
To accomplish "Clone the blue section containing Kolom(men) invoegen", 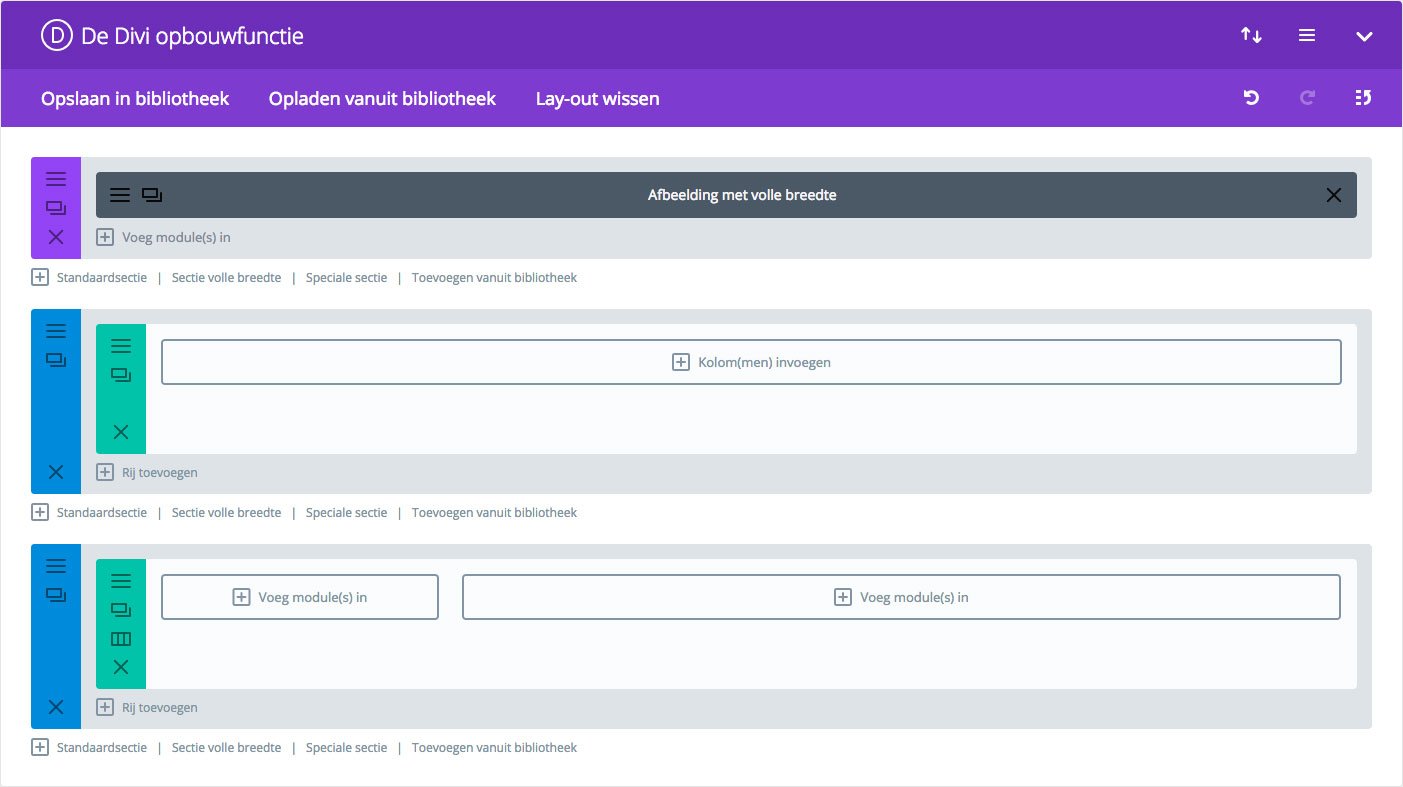I will click(56, 360).
